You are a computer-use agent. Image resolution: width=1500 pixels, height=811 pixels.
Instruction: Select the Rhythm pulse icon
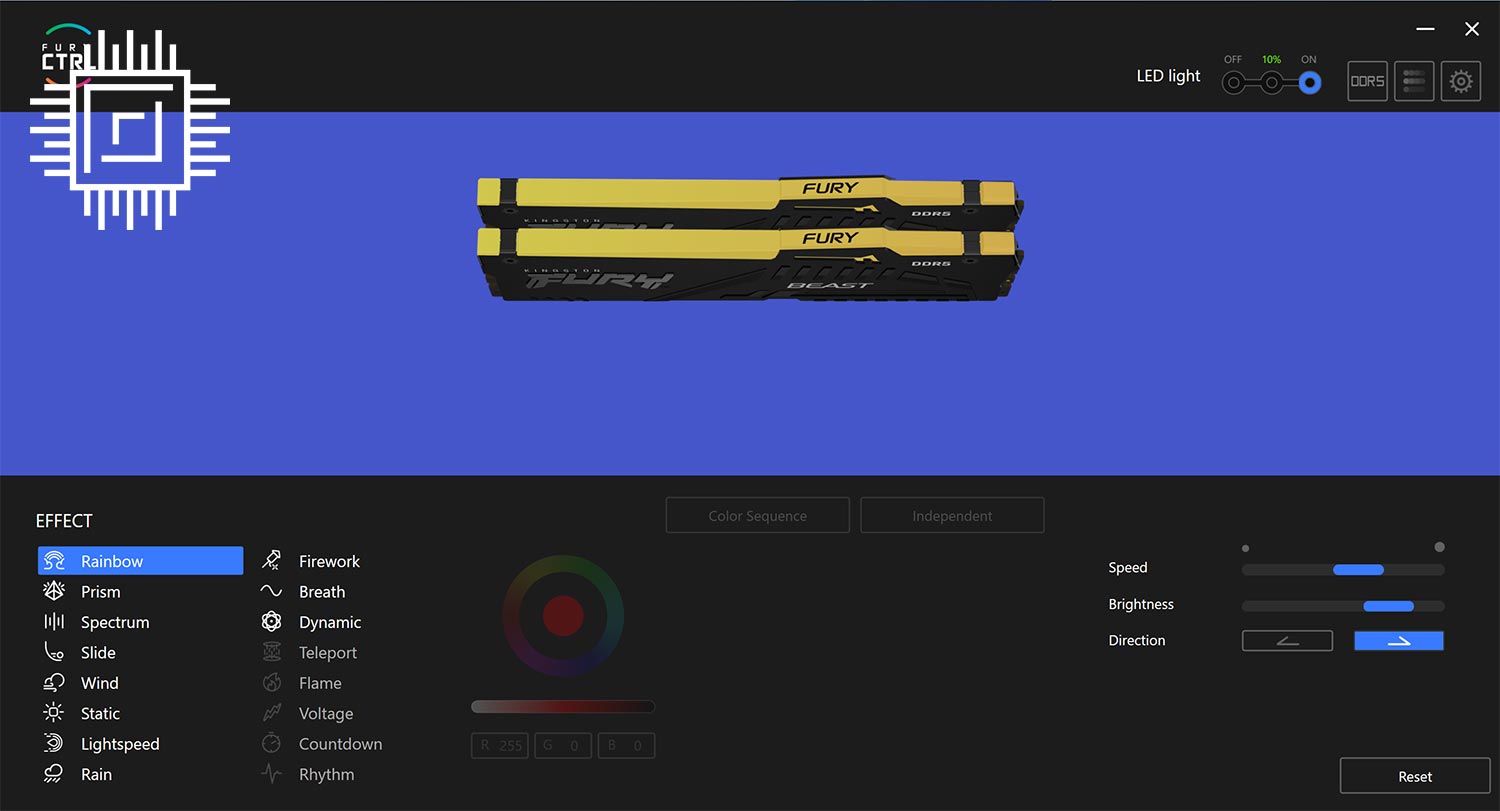click(271, 774)
